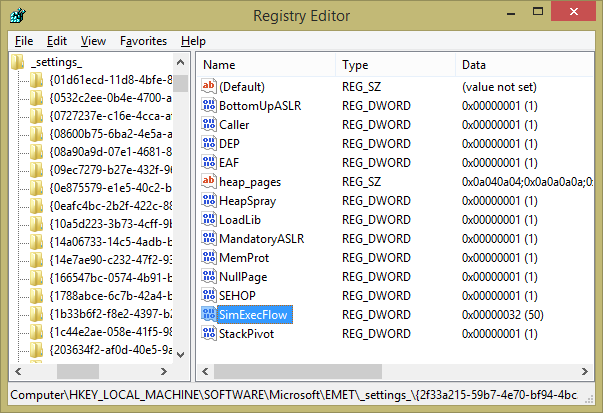Click the (Default) string value icon

(209, 86)
